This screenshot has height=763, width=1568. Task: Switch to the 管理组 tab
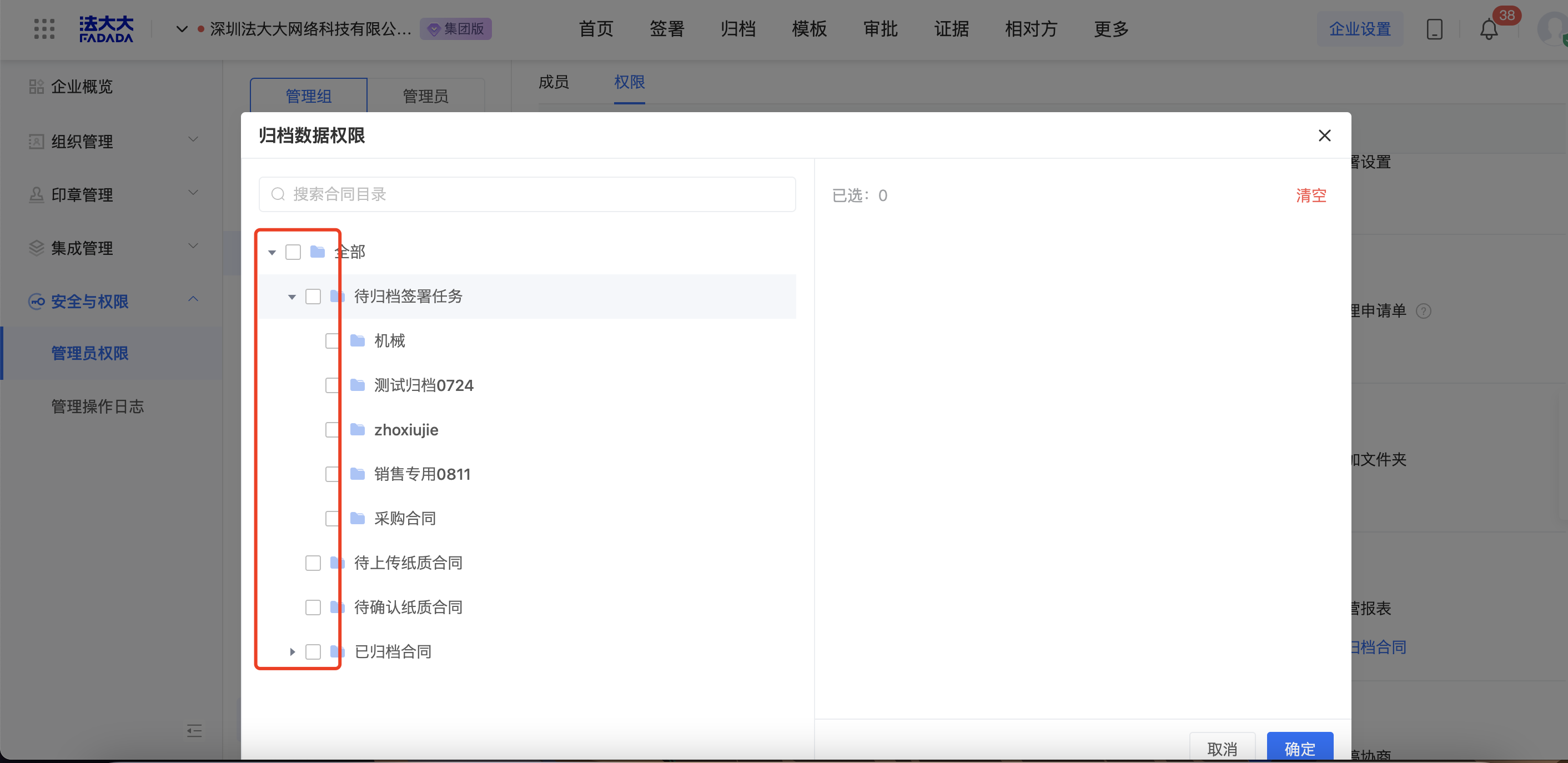(309, 96)
